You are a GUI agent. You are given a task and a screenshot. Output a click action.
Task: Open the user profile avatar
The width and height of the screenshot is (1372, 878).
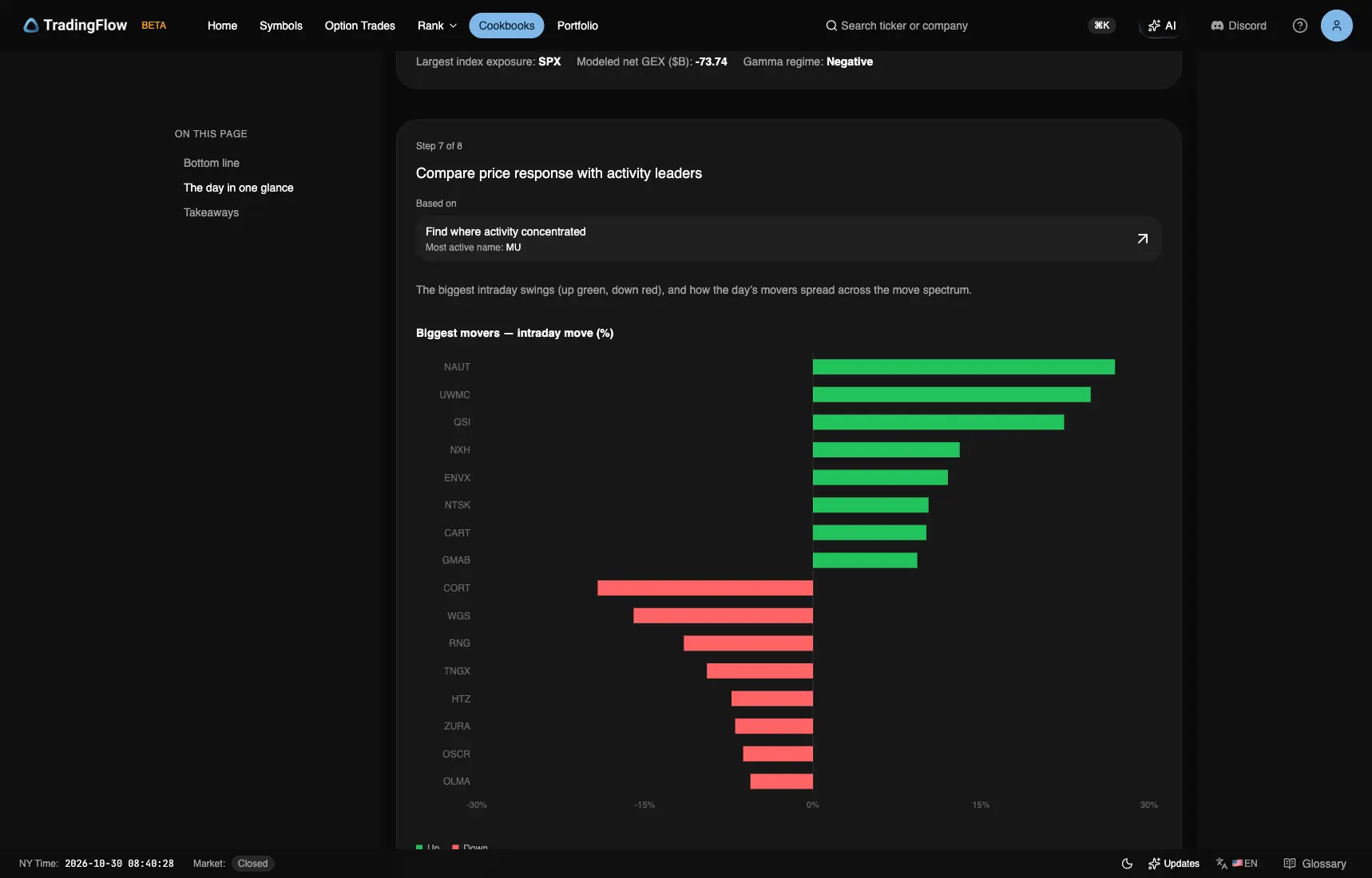(1336, 26)
